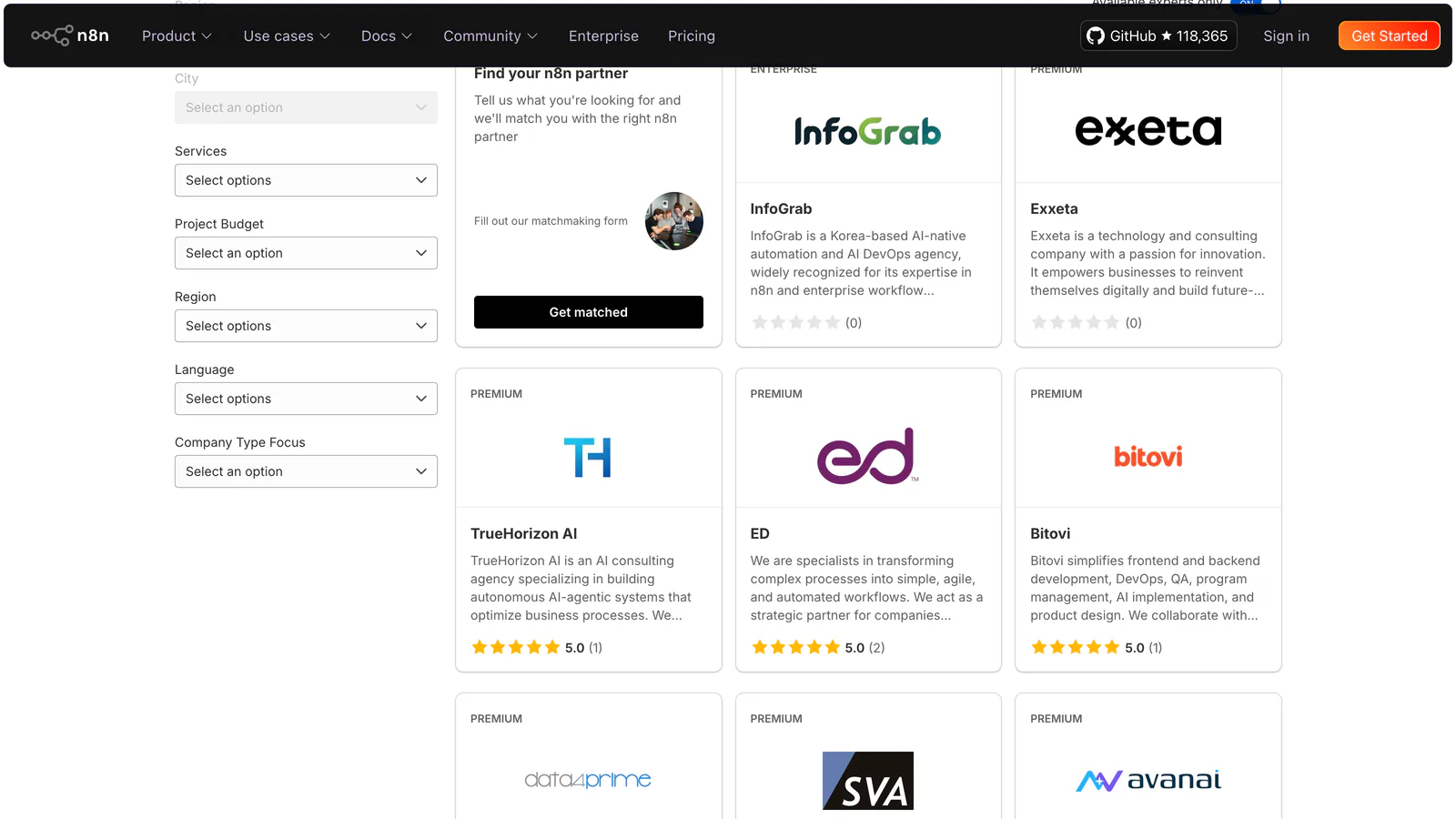Open the Exxeta partner title
Image resolution: width=1456 pixels, height=819 pixels.
[1054, 208]
